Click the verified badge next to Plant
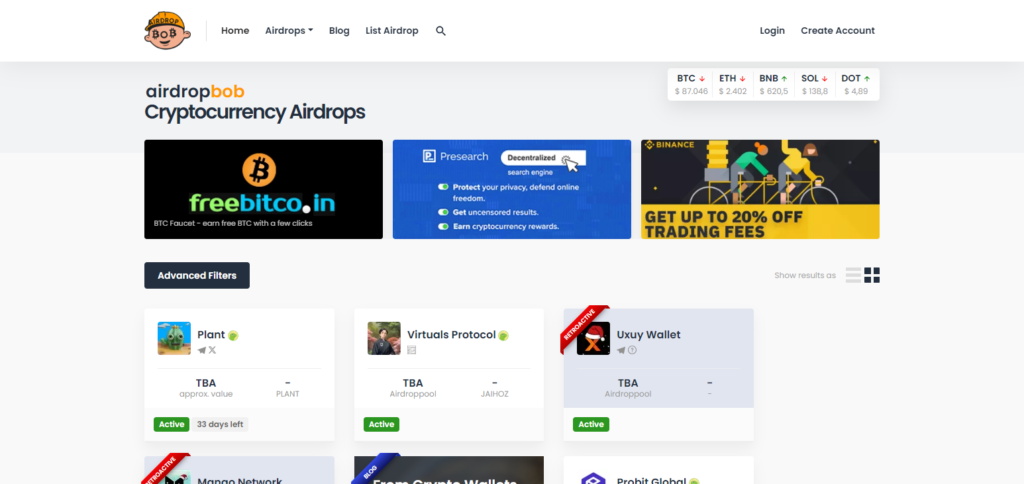1024x484 pixels. pyautogui.click(x=233, y=336)
